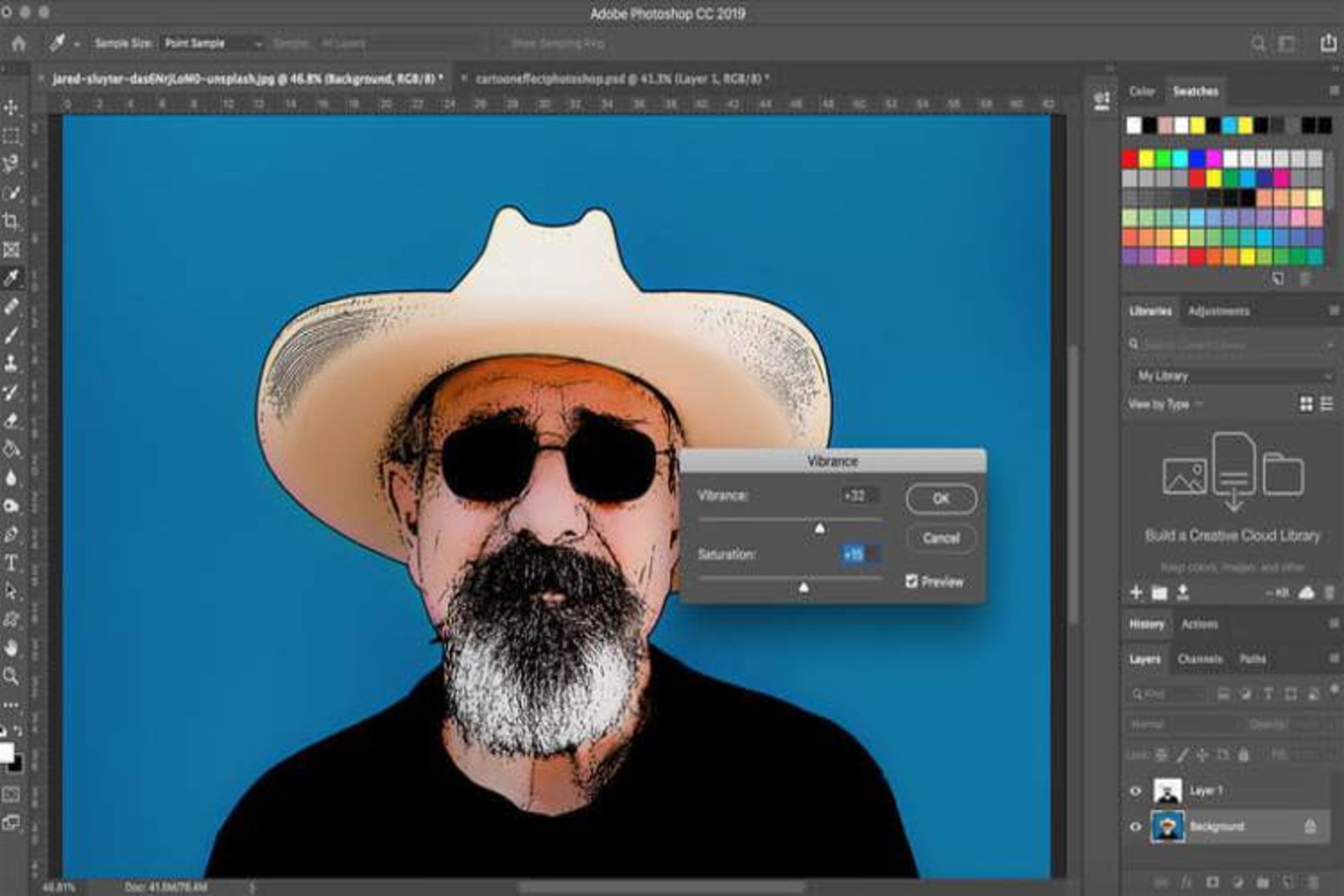The width and height of the screenshot is (1344, 896).
Task: Click the Libraries cloud sync icon
Action: tap(1306, 593)
